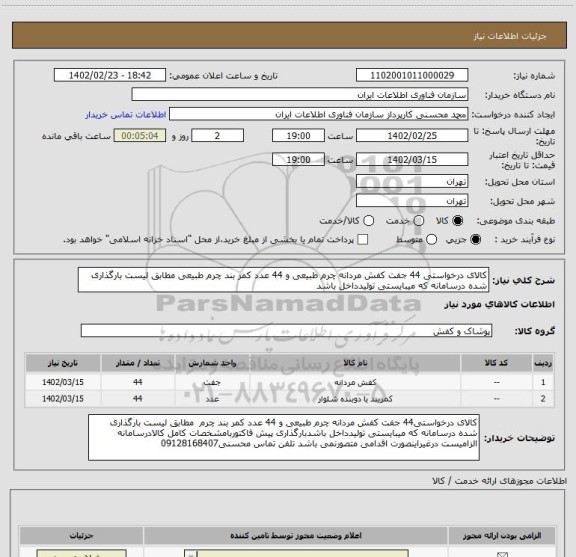The height and width of the screenshot is (557, 576).
Task: Click the کد کالا column header
Action: (496, 363)
